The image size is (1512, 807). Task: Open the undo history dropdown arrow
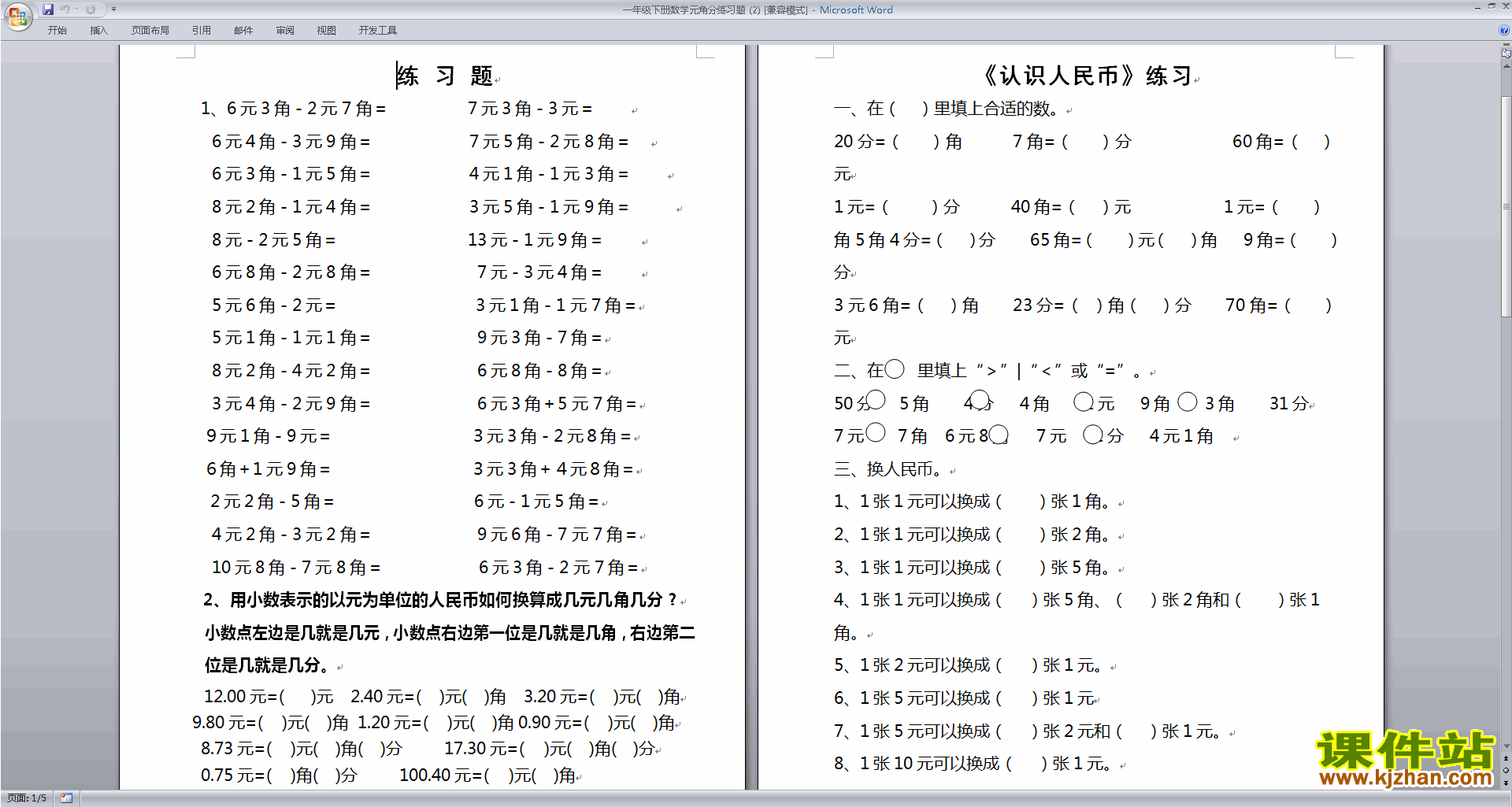(76, 9)
